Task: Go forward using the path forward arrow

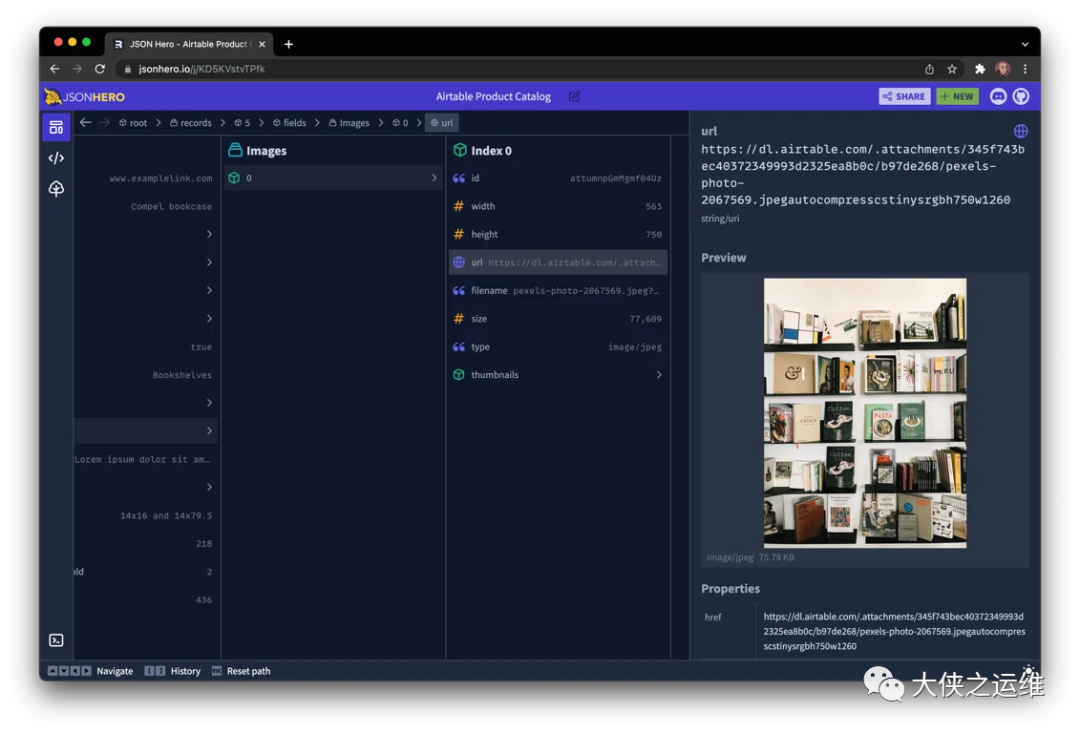Action: coord(104,123)
